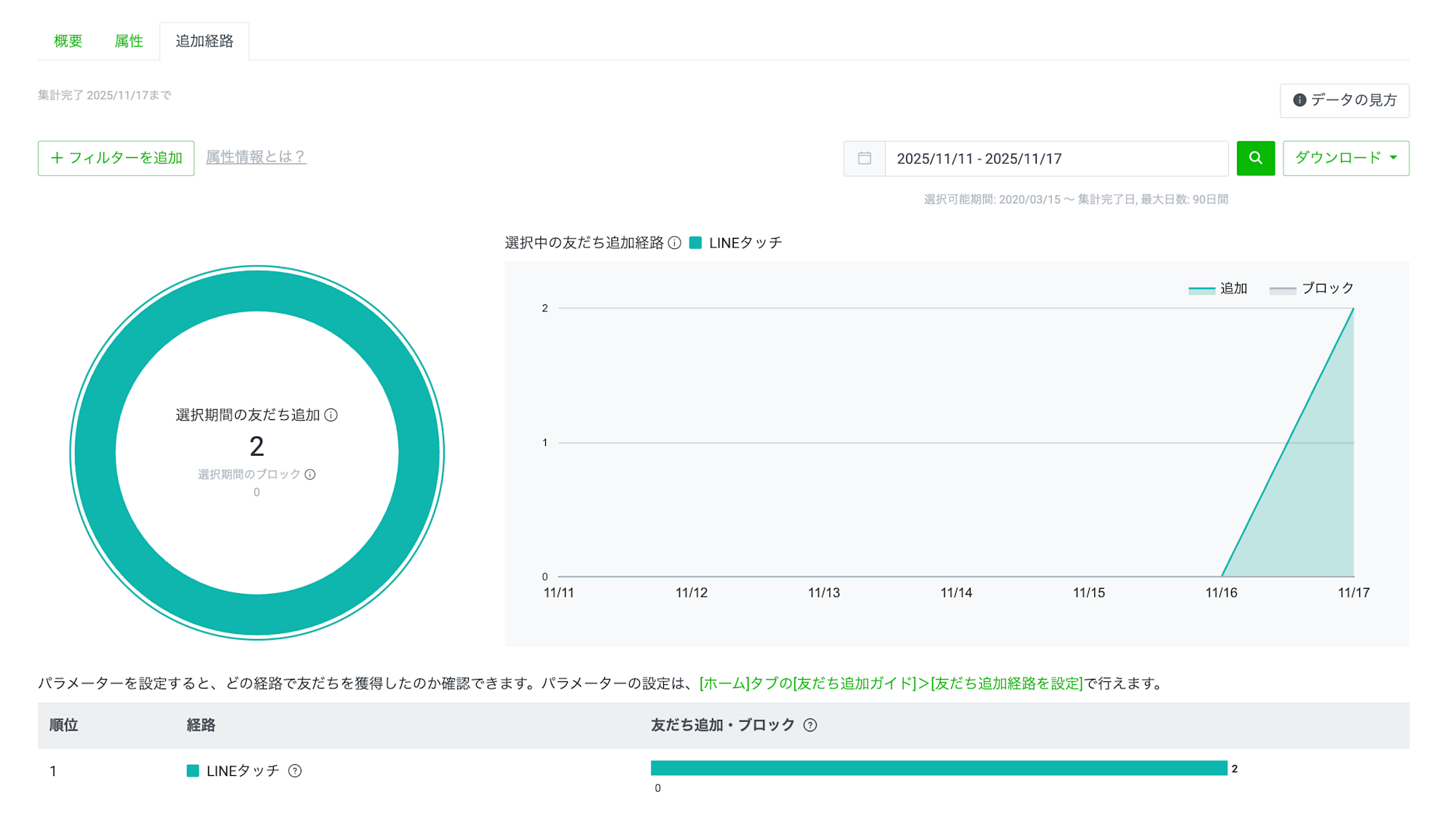Click the teal color swatch beside LINEタッチ
The height and width of the screenshot is (837, 1456).
[192, 770]
